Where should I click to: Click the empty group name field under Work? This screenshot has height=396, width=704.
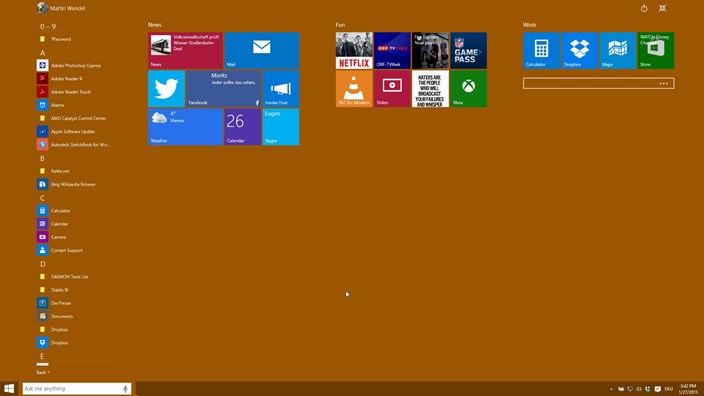(598, 83)
